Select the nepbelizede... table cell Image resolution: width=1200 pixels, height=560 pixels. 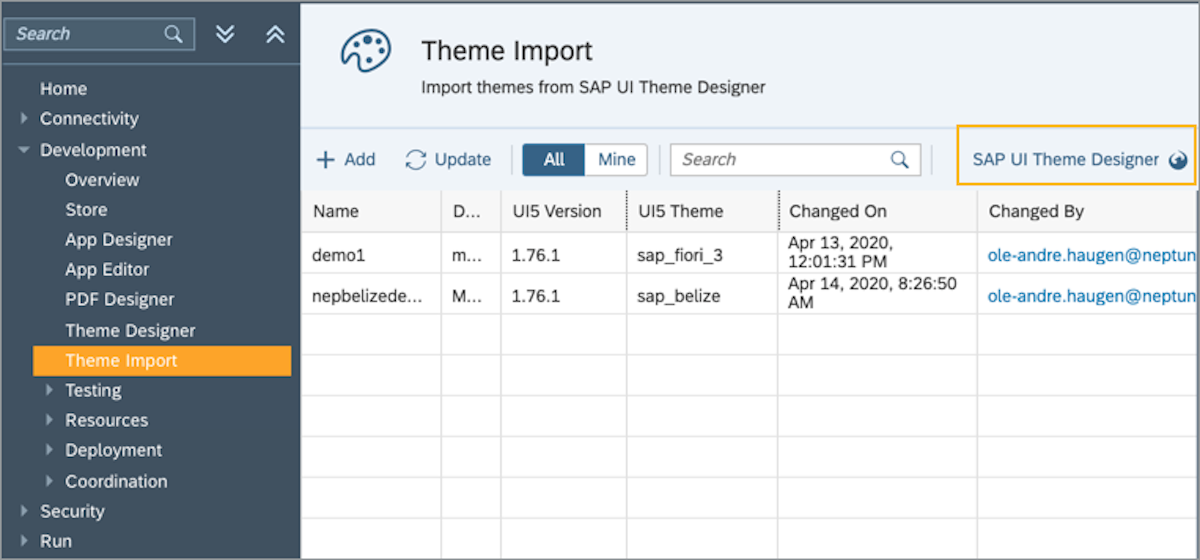(371, 296)
